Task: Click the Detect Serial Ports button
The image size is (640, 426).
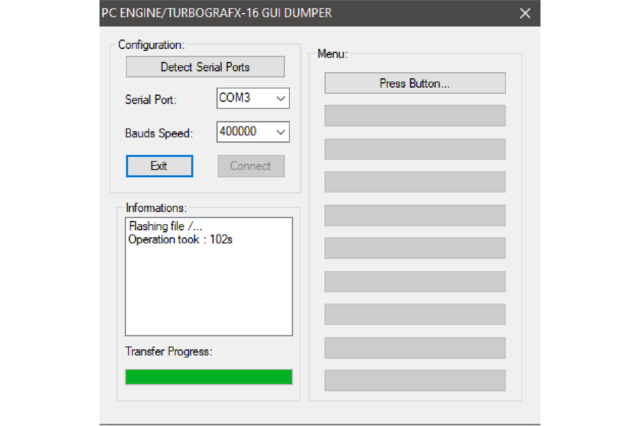Action: (205, 67)
